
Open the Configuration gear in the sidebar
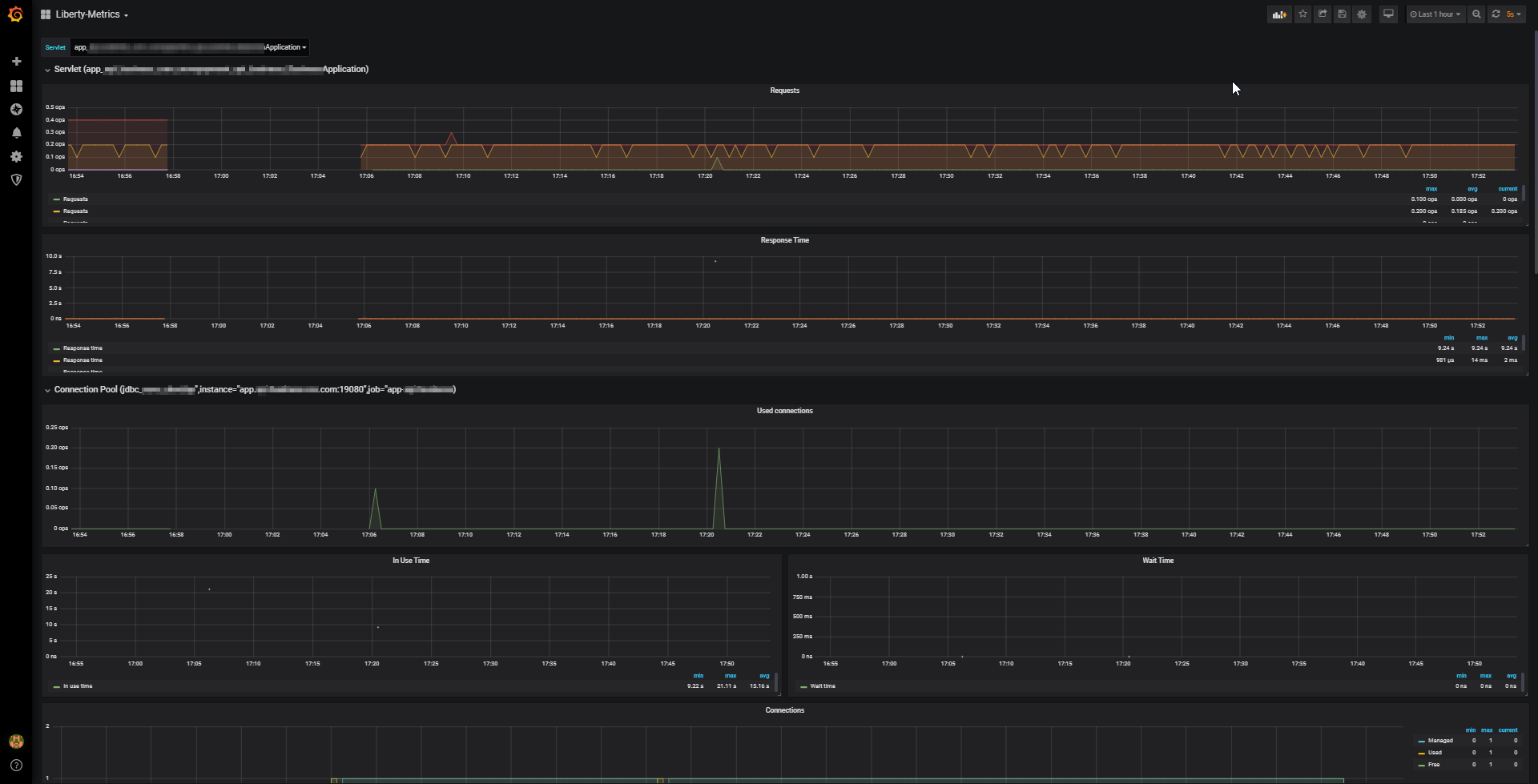(16, 156)
